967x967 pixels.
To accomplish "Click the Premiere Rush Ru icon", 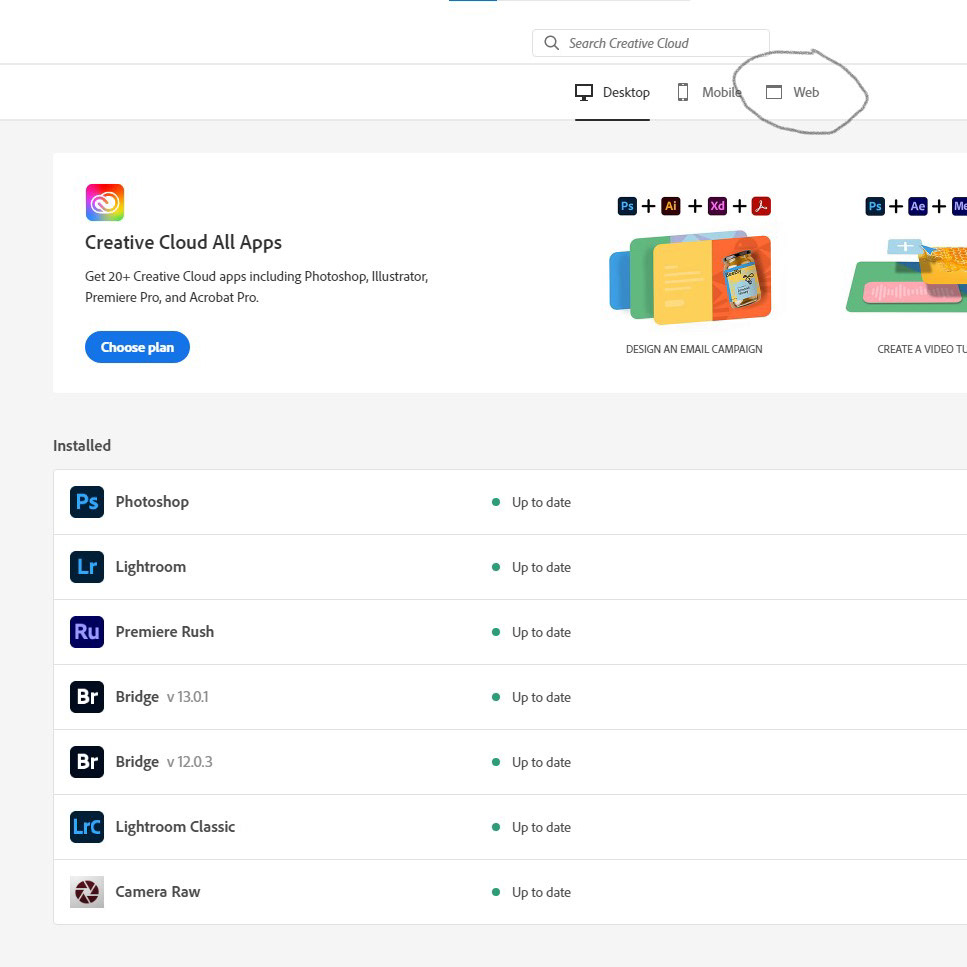I will (x=87, y=632).
